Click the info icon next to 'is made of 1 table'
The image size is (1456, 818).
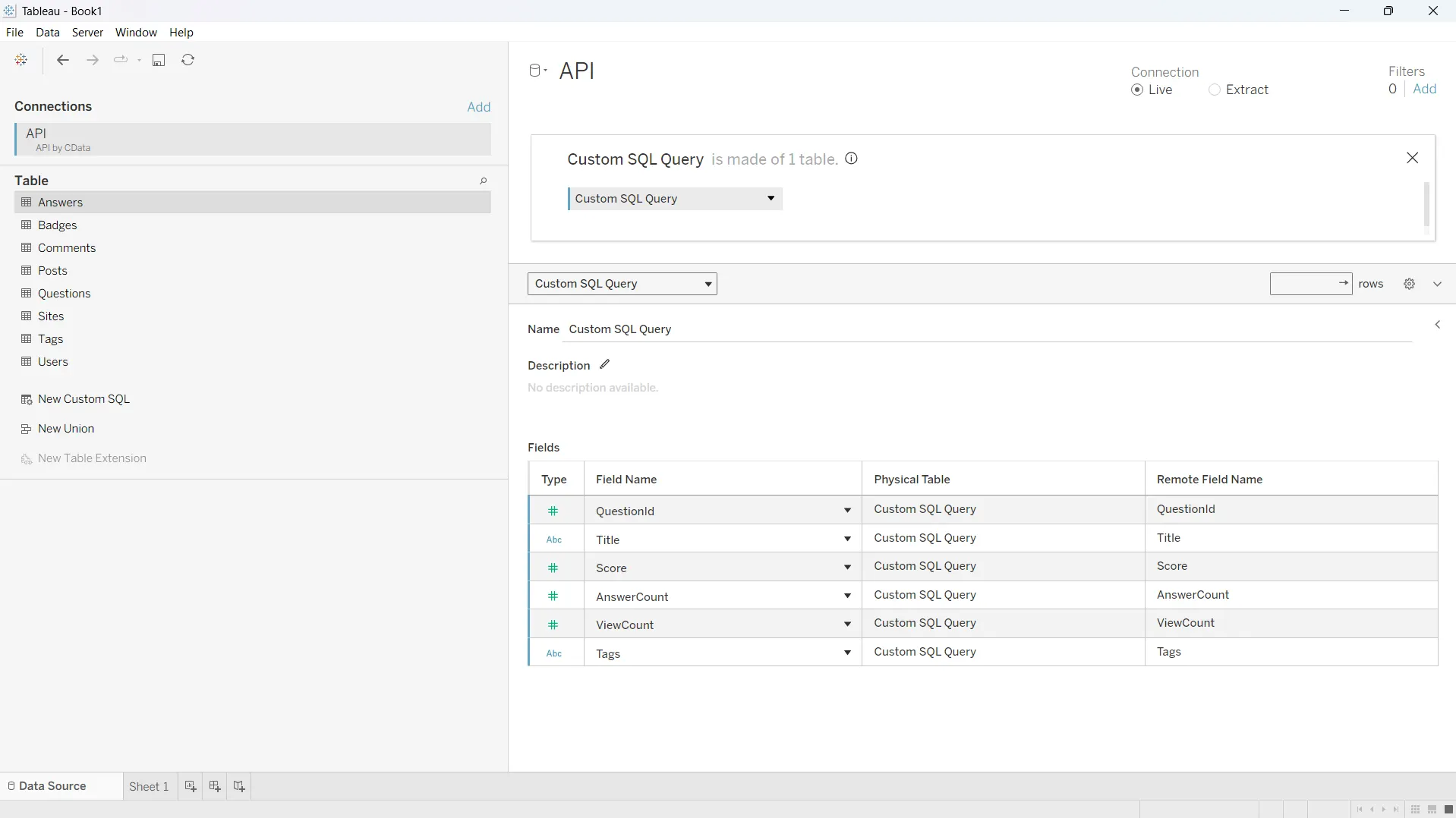click(852, 159)
